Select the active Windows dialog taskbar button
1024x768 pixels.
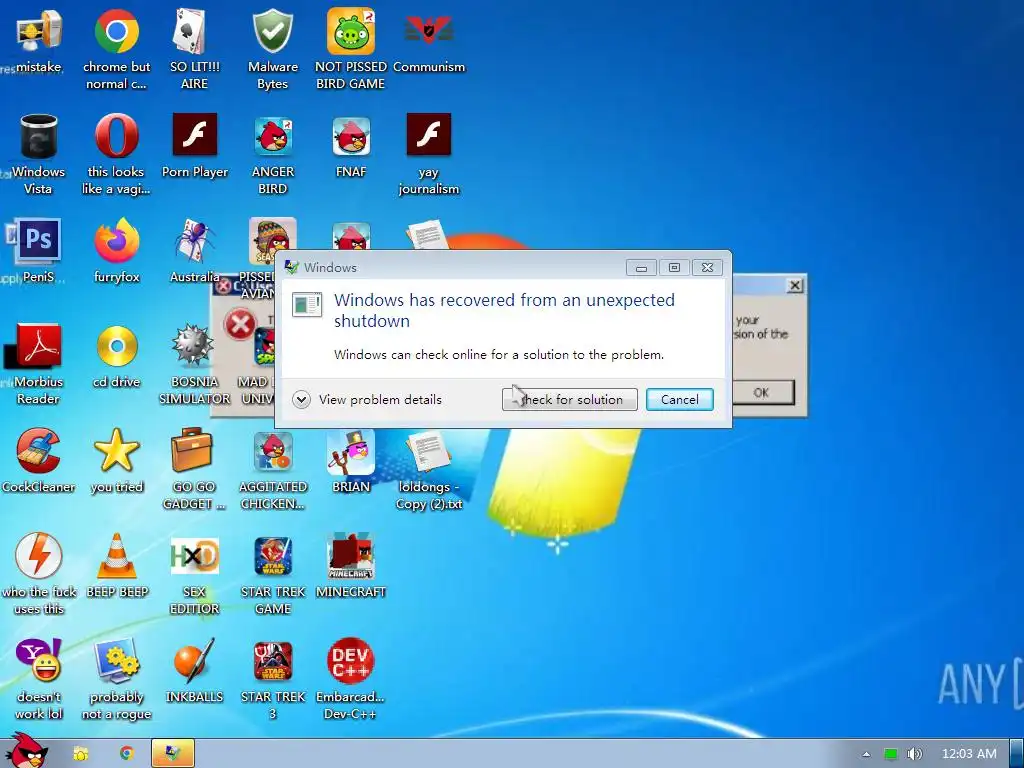click(173, 754)
